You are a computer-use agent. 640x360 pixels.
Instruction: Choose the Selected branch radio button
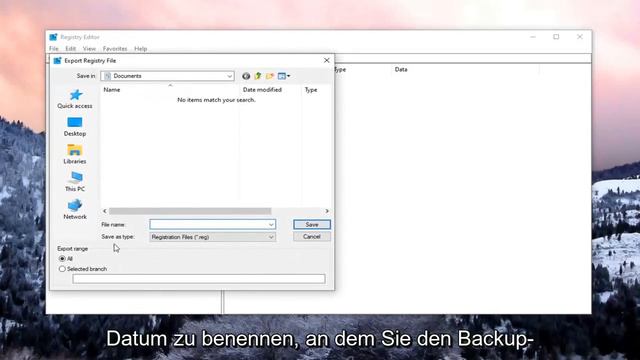point(62,269)
